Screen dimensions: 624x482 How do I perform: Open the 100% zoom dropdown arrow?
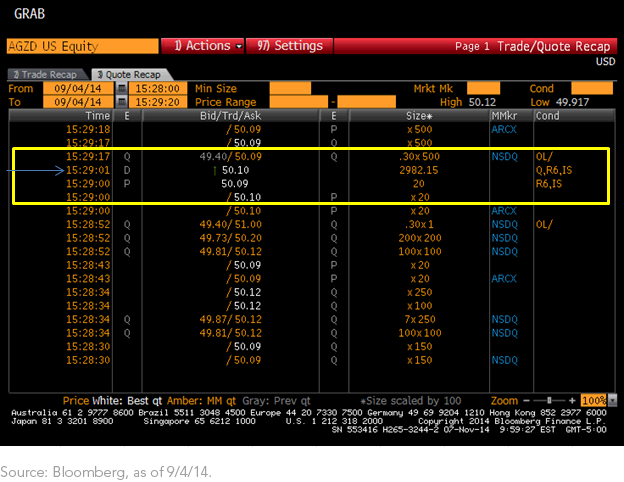coord(612,400)
